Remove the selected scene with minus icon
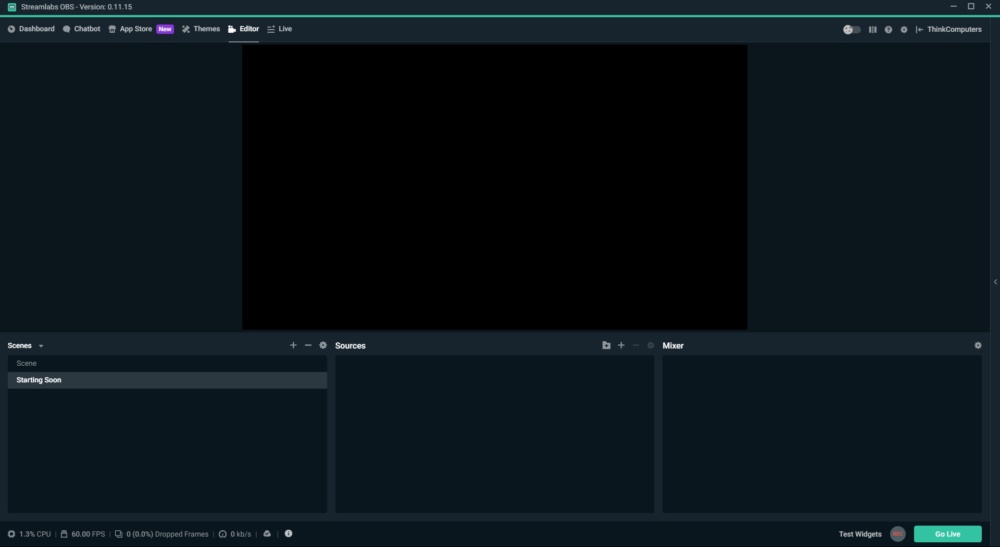1000x547 pixels. (x=308, y=345)
